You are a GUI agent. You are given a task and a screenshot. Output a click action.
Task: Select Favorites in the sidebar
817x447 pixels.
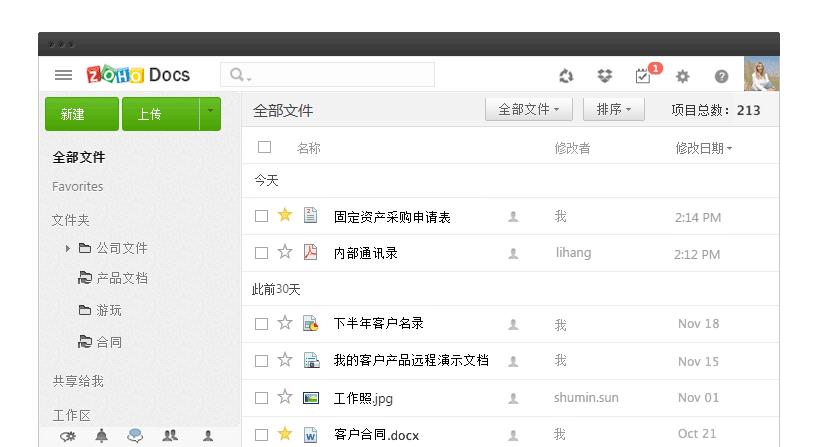pyautogui.click(x=78, y=187)
